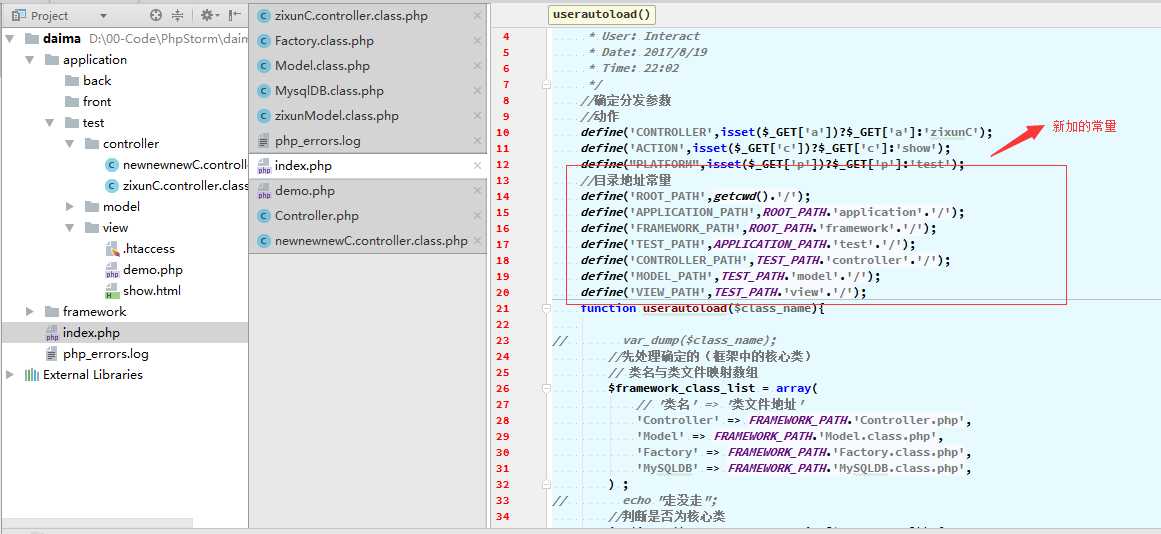Click the scroll from source target icon
Image resolution: width=1161 pixels, height=534 pixels.
pos(155,15)
